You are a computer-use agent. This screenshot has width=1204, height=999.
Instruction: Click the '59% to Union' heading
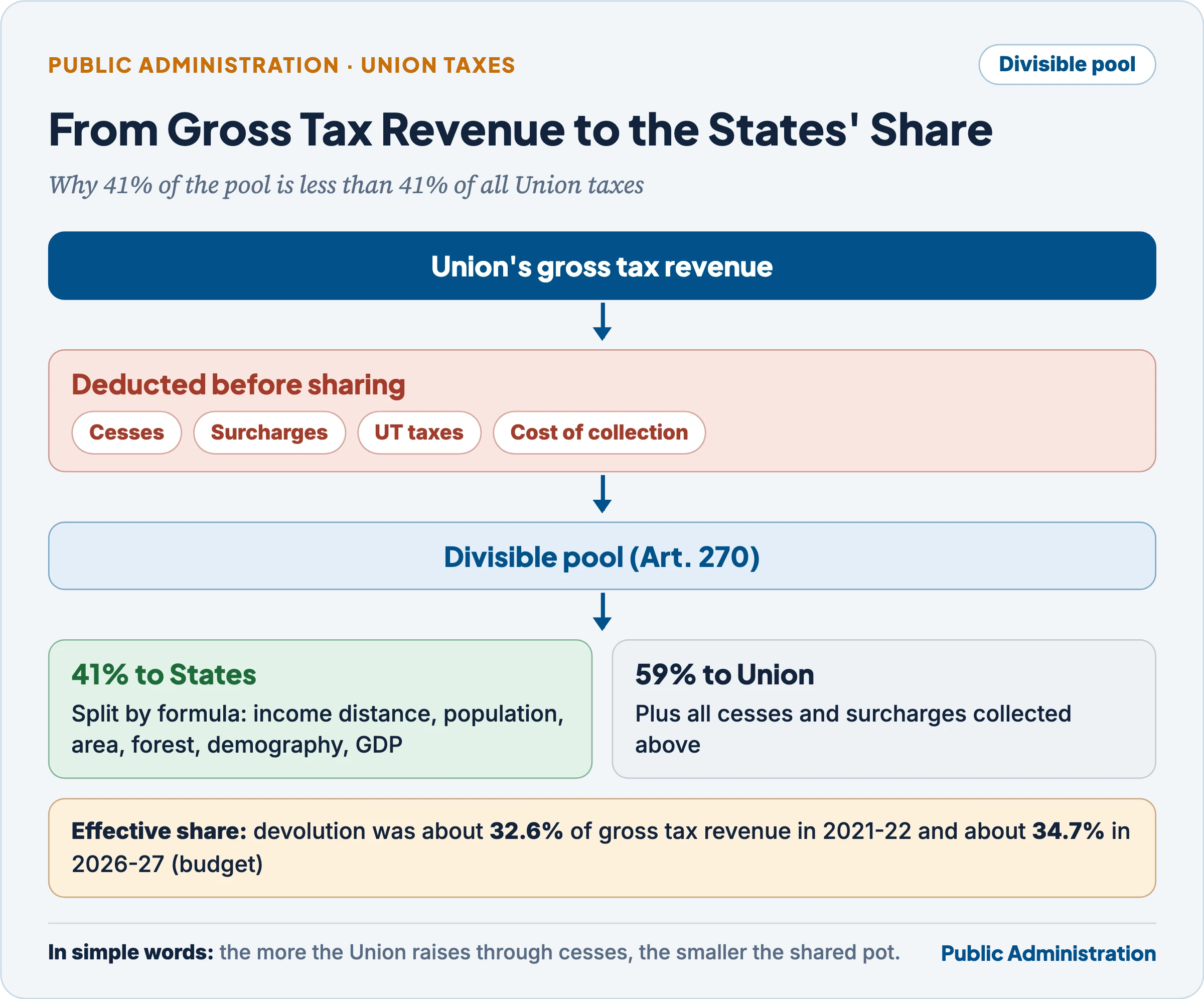click(725, 674)
